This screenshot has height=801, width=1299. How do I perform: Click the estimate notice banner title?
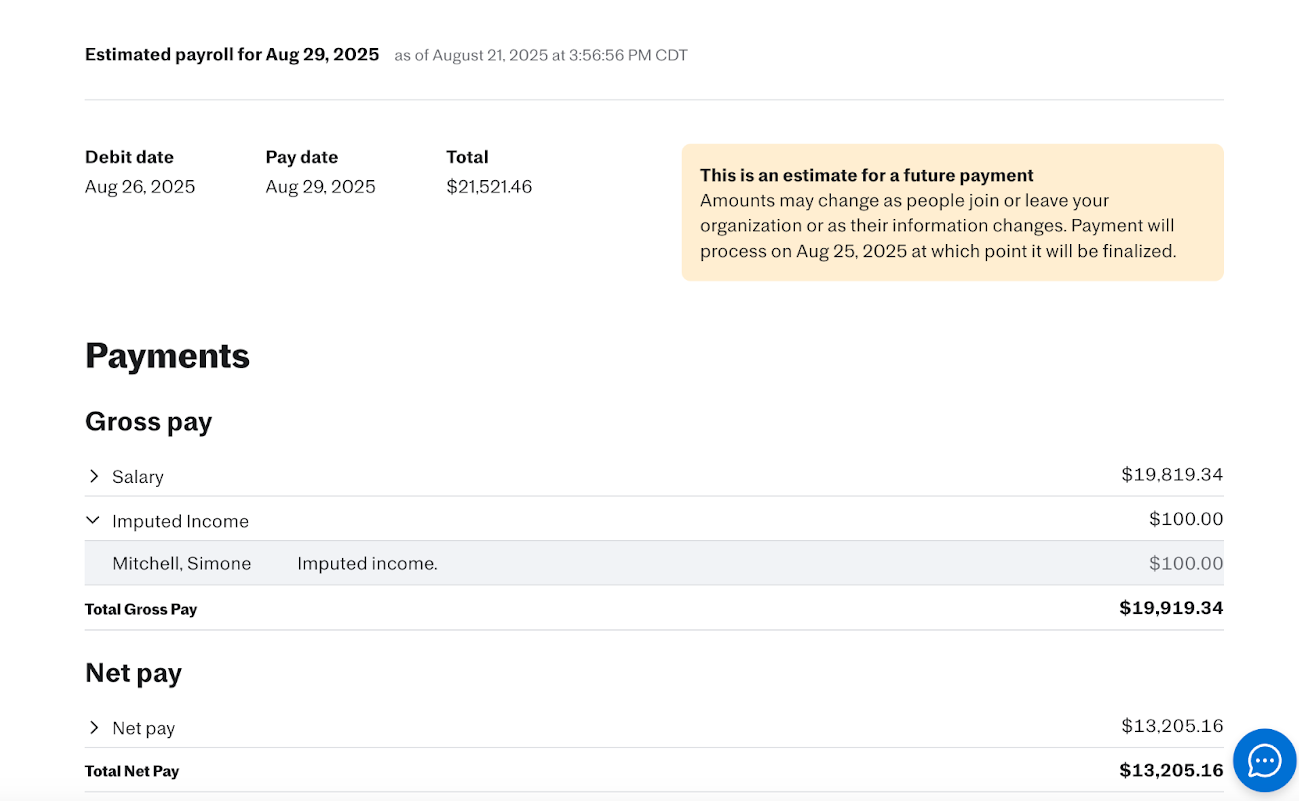866,176
